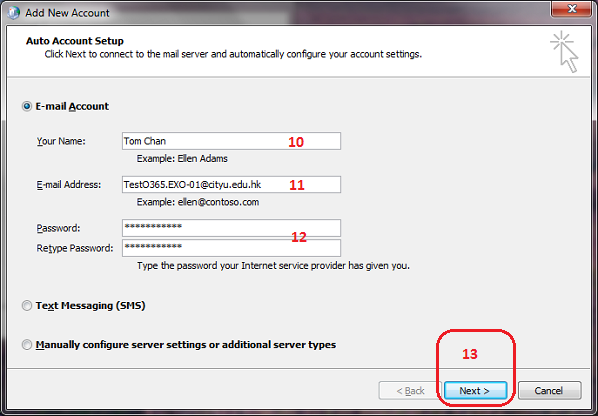Viewport: 598px width, 416px height.
Task: Click the 'Retype Password:' label
Action: point(75,248)
